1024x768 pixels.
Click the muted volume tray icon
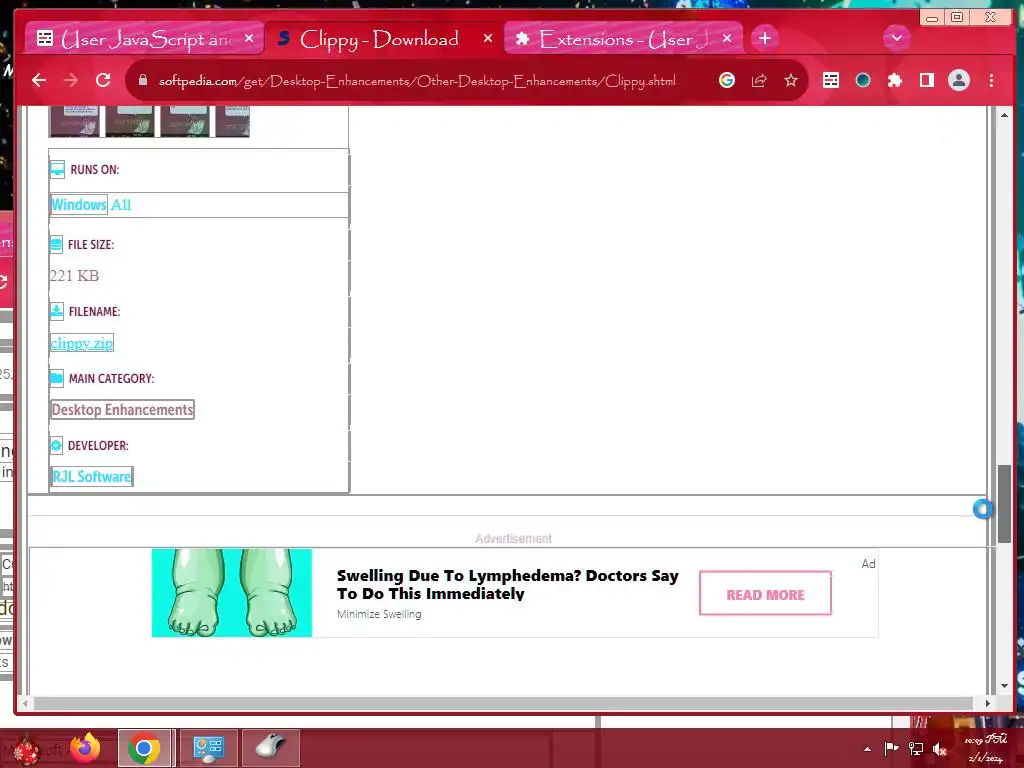pos(940,748)
